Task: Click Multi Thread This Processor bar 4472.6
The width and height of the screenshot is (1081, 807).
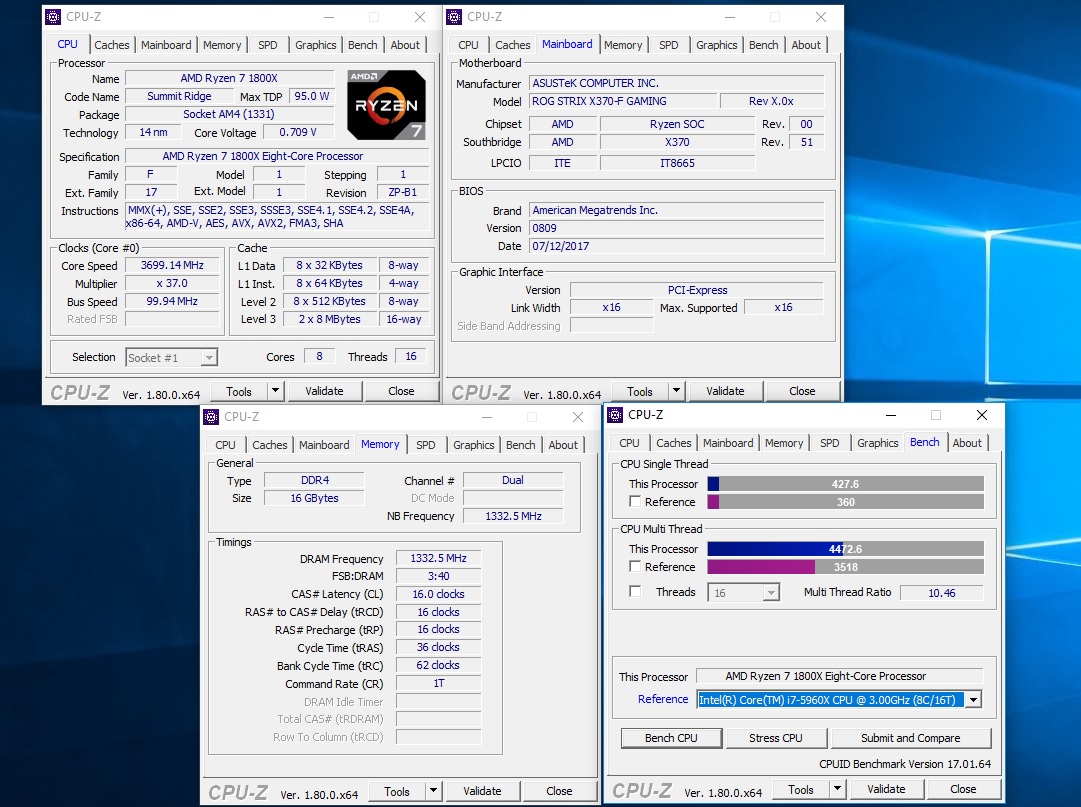Action: coord(845,549)
